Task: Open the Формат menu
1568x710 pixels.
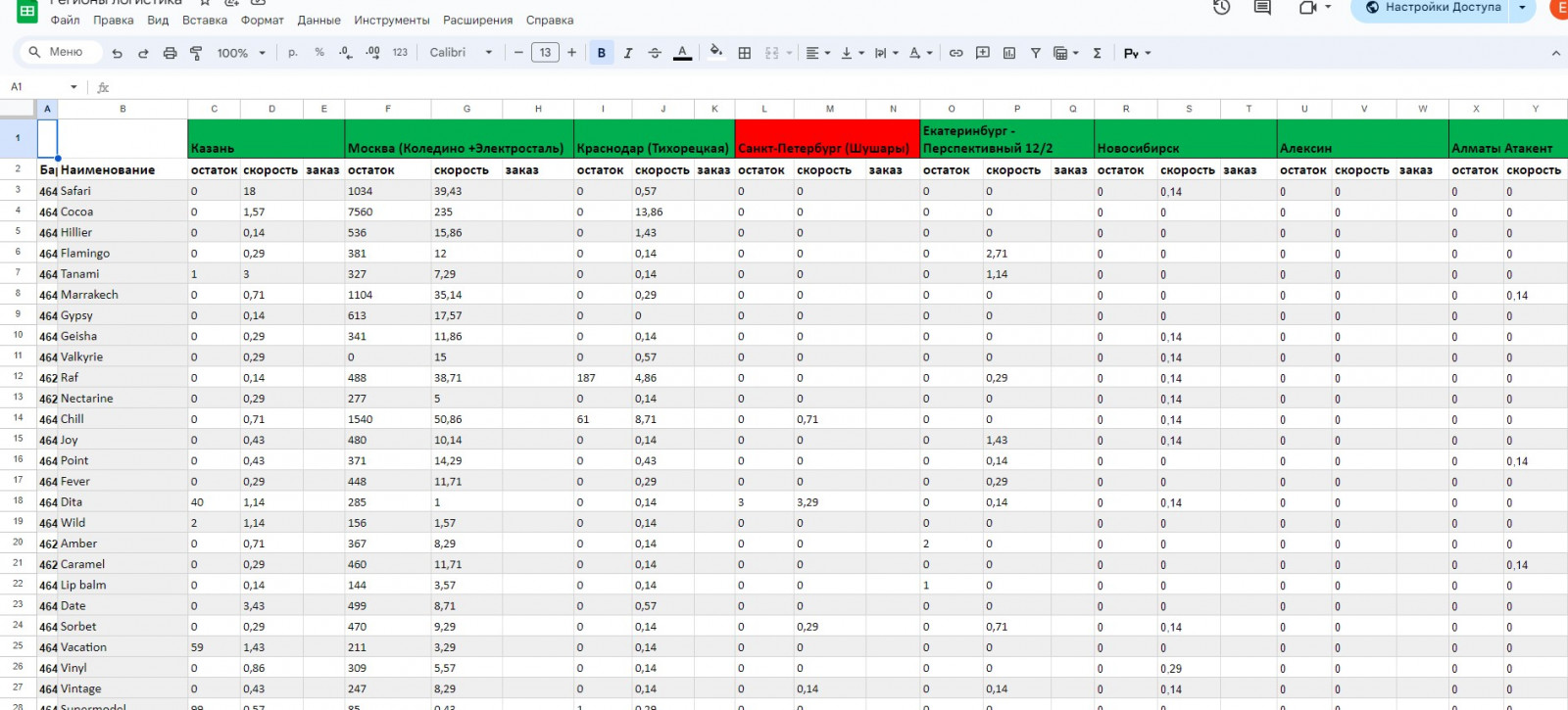Action: click(263, 21)
